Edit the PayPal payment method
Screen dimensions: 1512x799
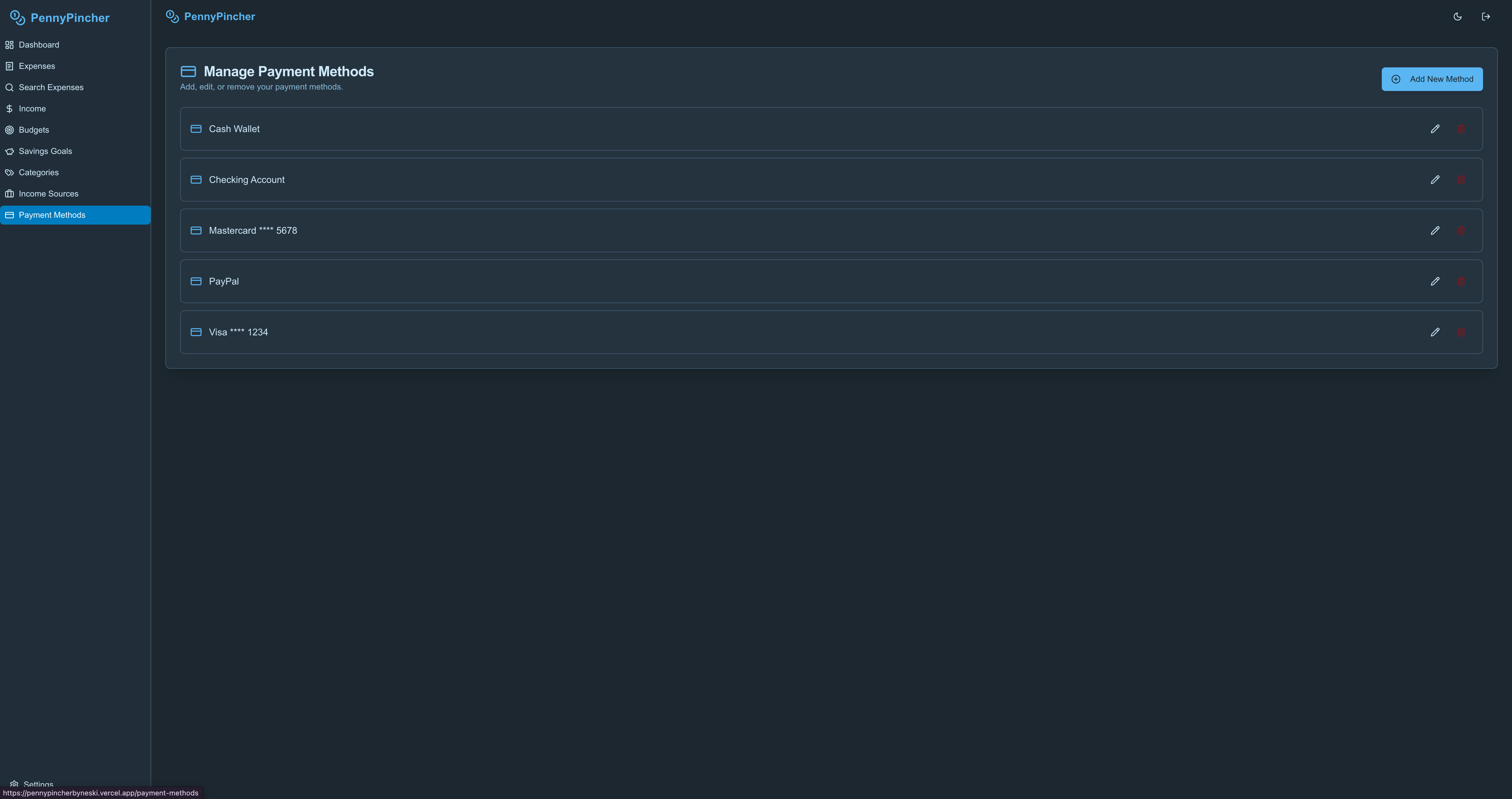pyautogui.click(x=1435, y=281)
